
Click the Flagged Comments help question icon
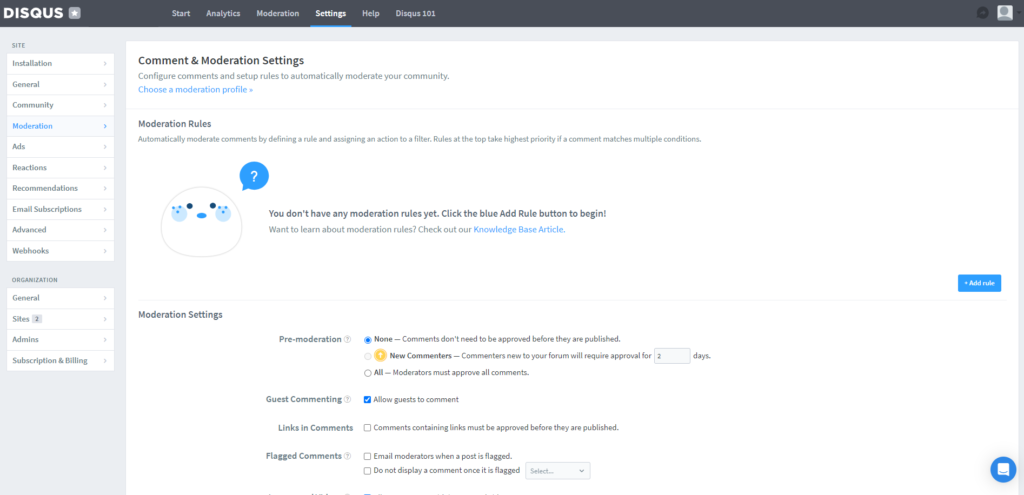347,456
